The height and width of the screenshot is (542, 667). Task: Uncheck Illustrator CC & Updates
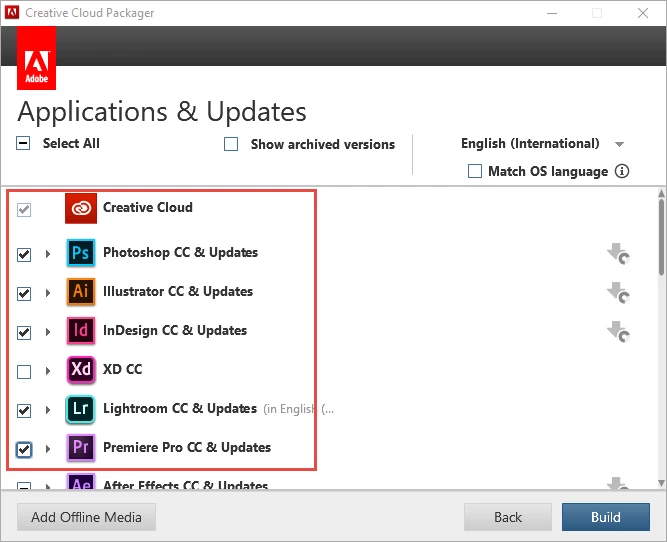(x=24, y=294)
